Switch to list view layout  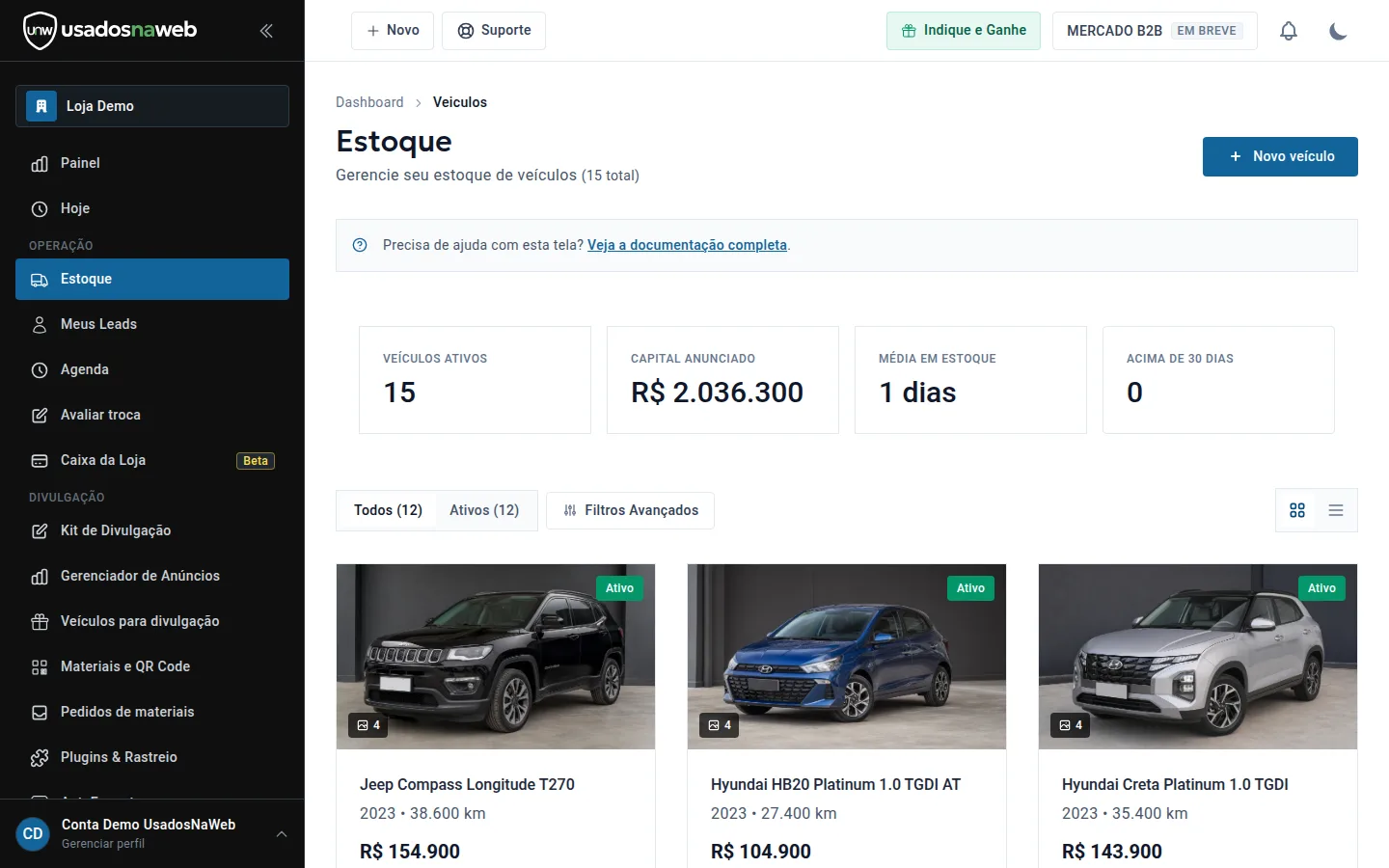click(x=1336, y=510)
